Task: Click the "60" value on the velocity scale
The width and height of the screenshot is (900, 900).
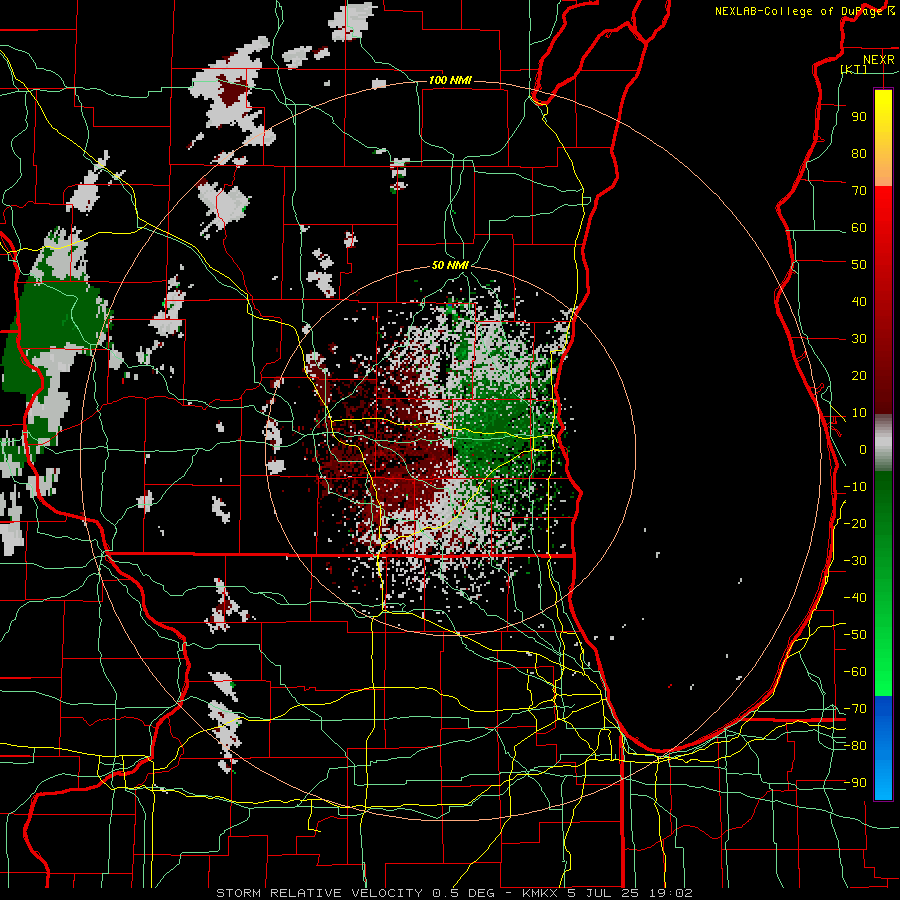Action: coord(859,227)
